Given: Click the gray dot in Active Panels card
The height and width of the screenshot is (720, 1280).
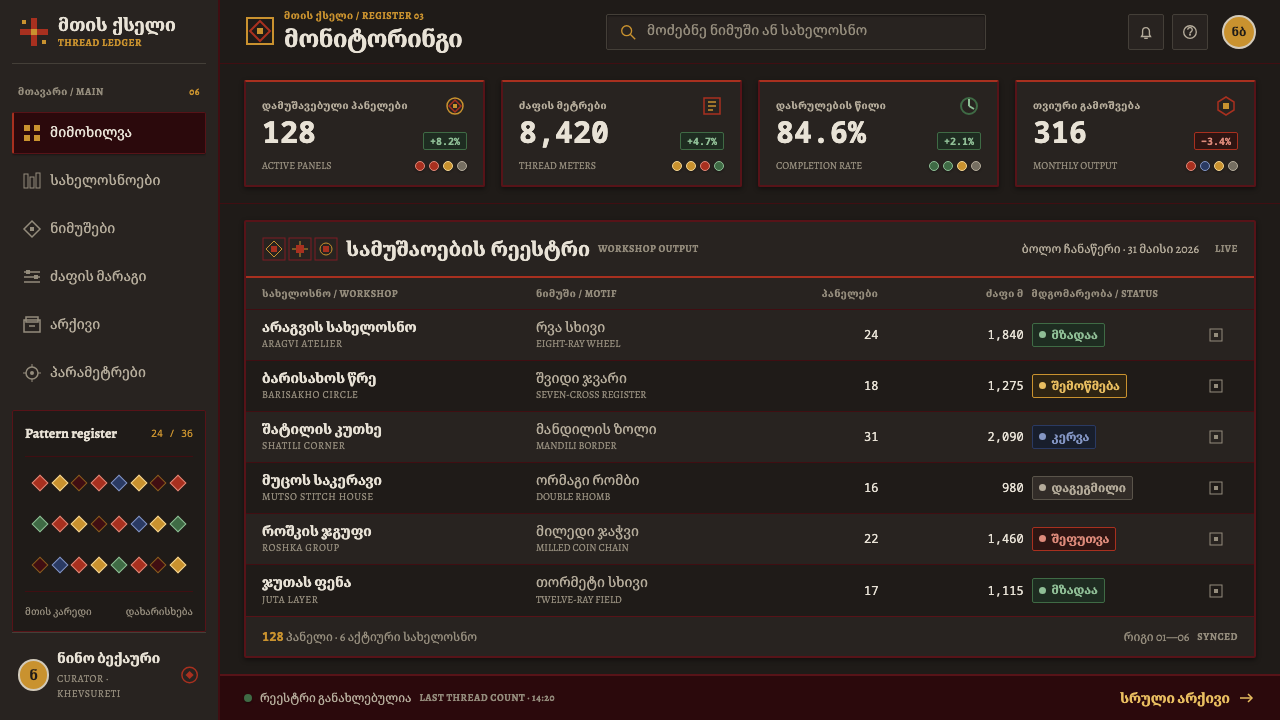Looking at the screenshot, I should tap(462, 166).
